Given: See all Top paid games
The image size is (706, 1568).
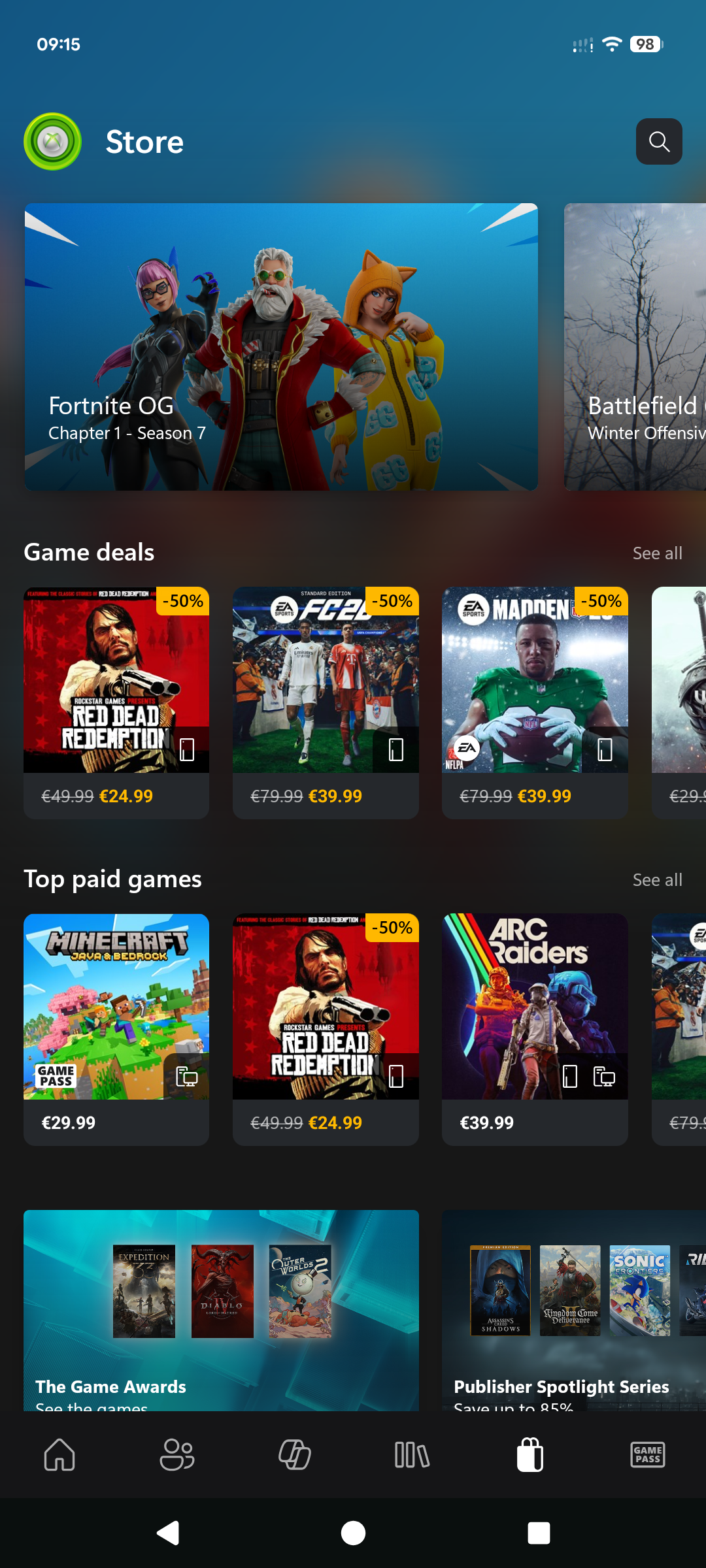Looking at the screenshot, I should [x=657, y=879].
